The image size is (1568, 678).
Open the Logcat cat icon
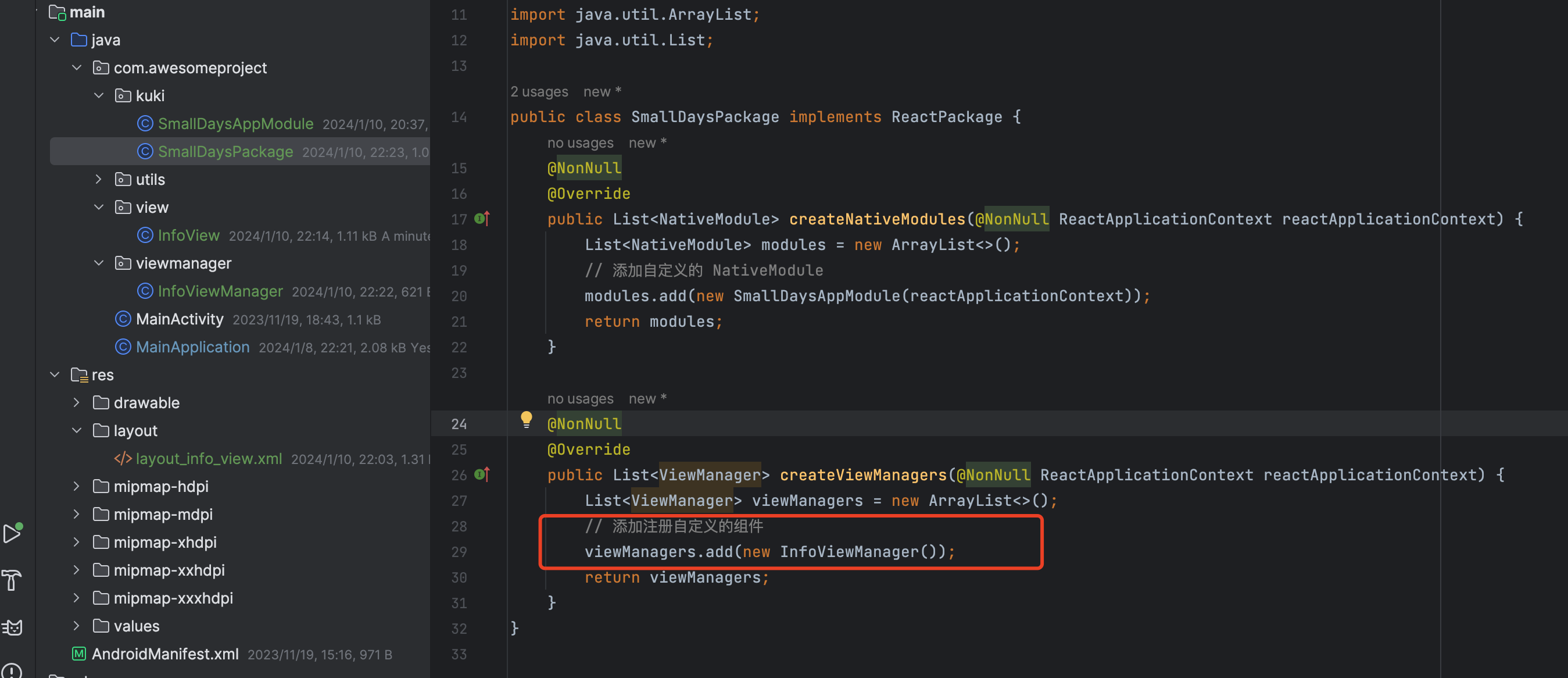(x=12, y=627)
